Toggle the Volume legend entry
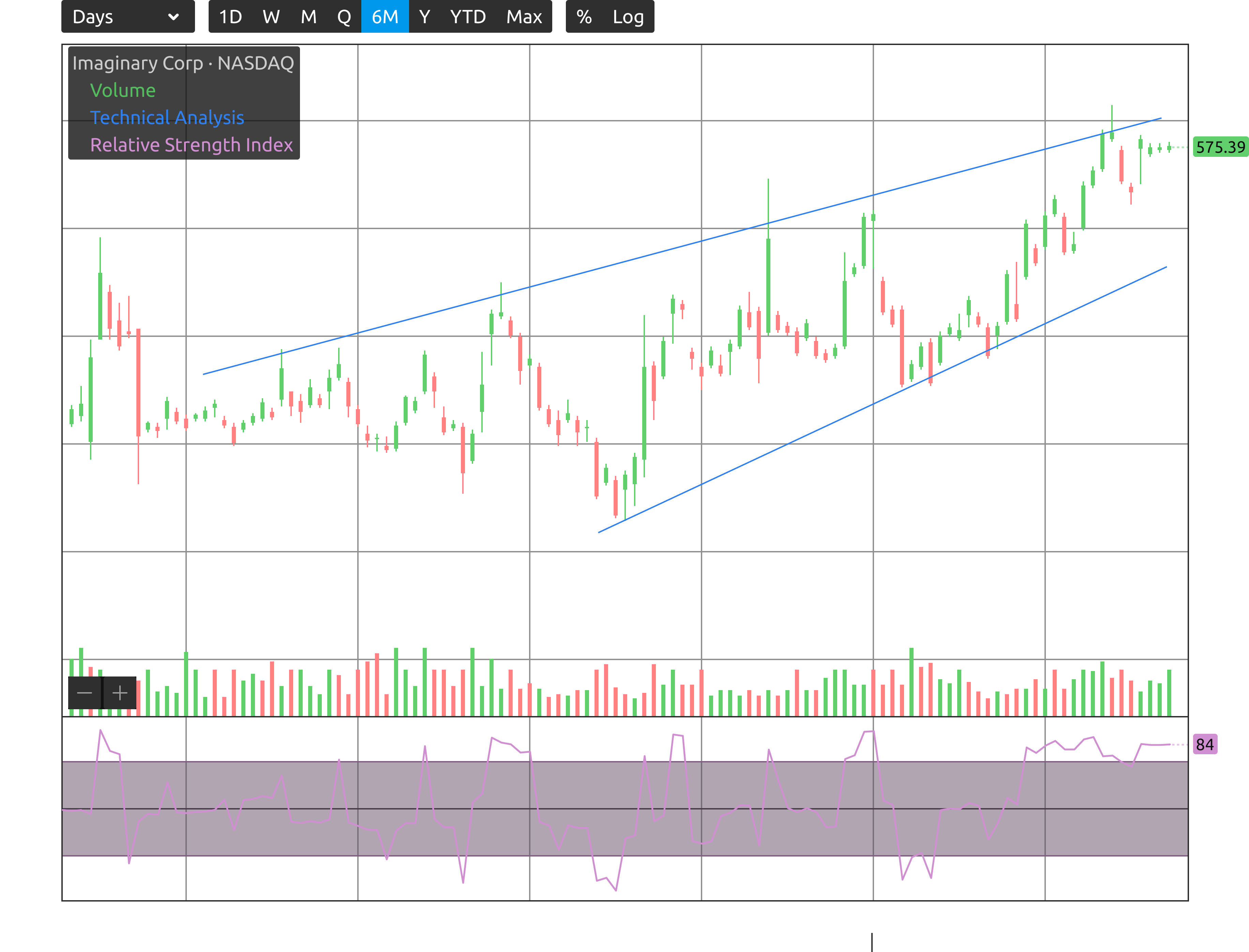The image size is (1249, 952). pyautogui.click(x=122, y=91)
